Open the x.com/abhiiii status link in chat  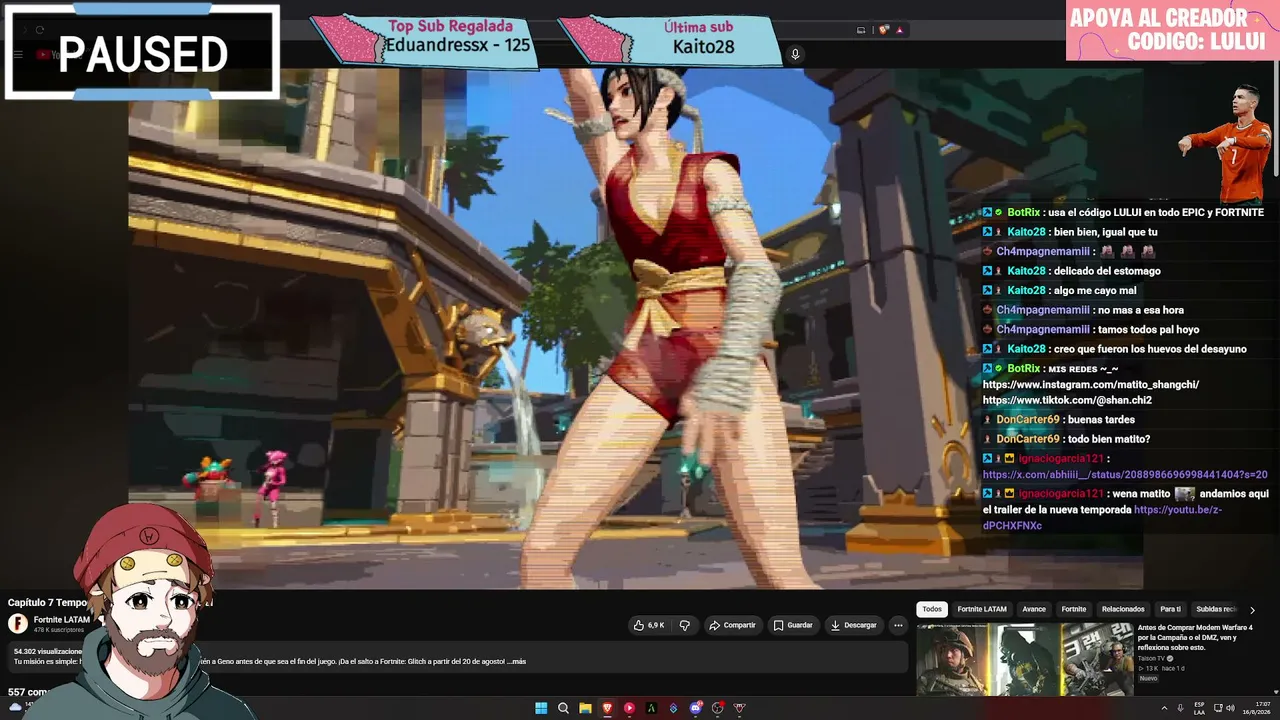(x=1125, y=475)
